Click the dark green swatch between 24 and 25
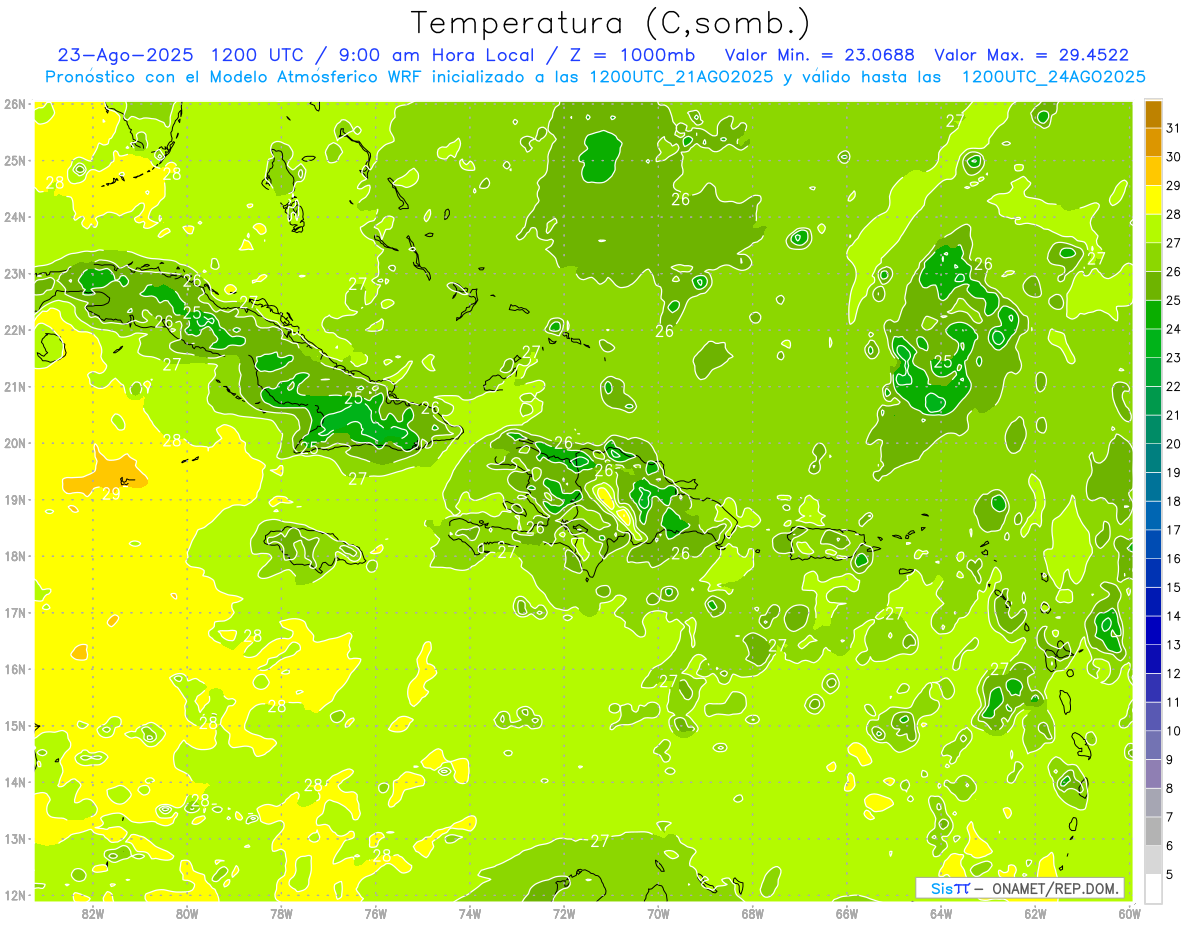The width and height of the screenshot is (1200, 927). (1153, 315)
